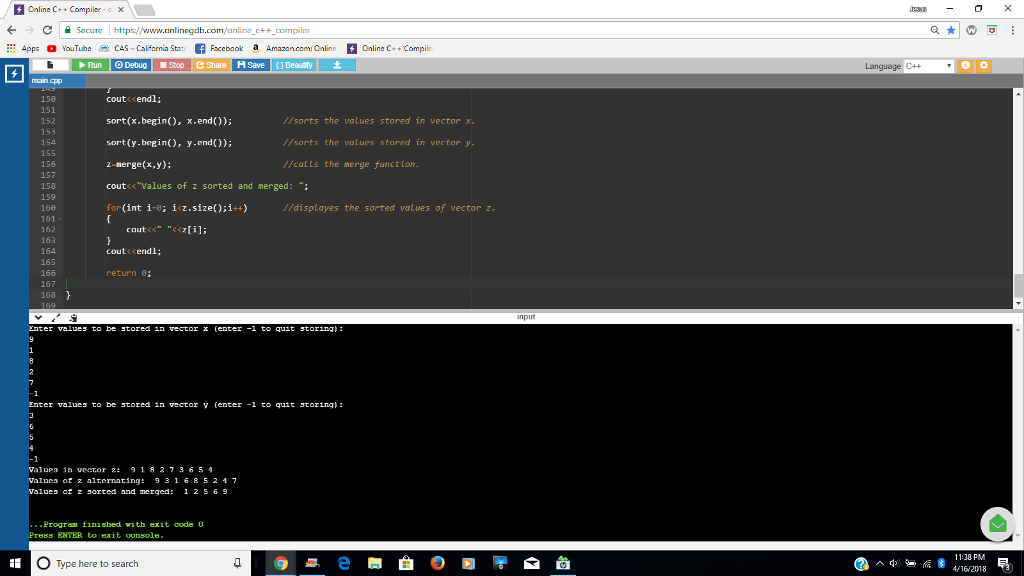Open Microsoft Edge from the taskbar
This screenshot has width=1024, height=576.
(344, 563)
